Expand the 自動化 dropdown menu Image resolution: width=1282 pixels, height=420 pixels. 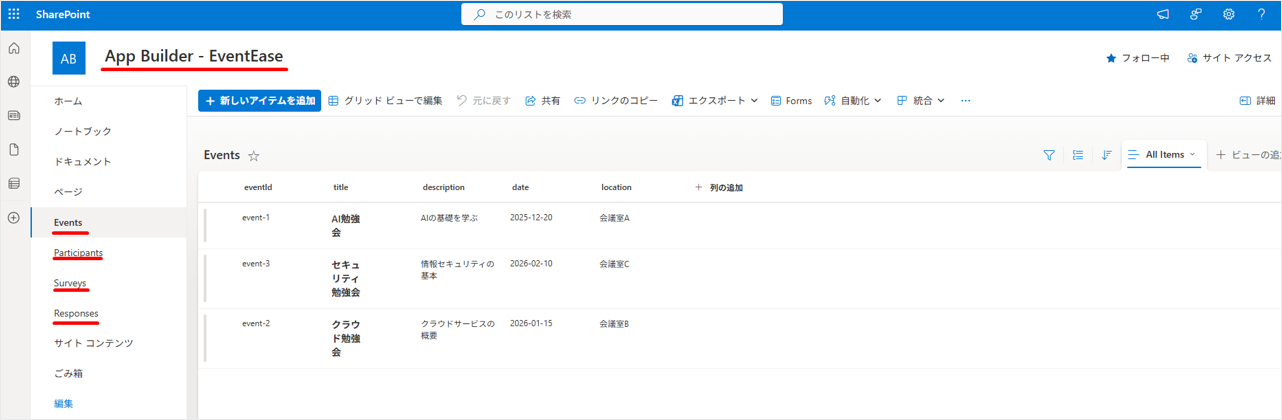tap(853, 101)
